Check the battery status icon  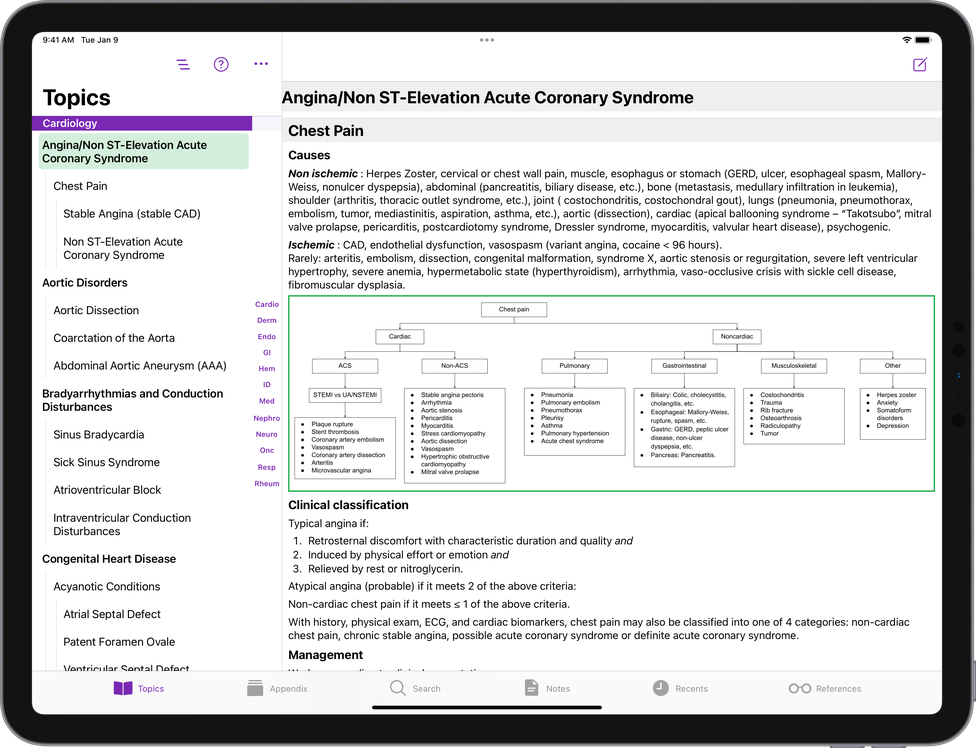pyautogui.click(x=923, y=40)
